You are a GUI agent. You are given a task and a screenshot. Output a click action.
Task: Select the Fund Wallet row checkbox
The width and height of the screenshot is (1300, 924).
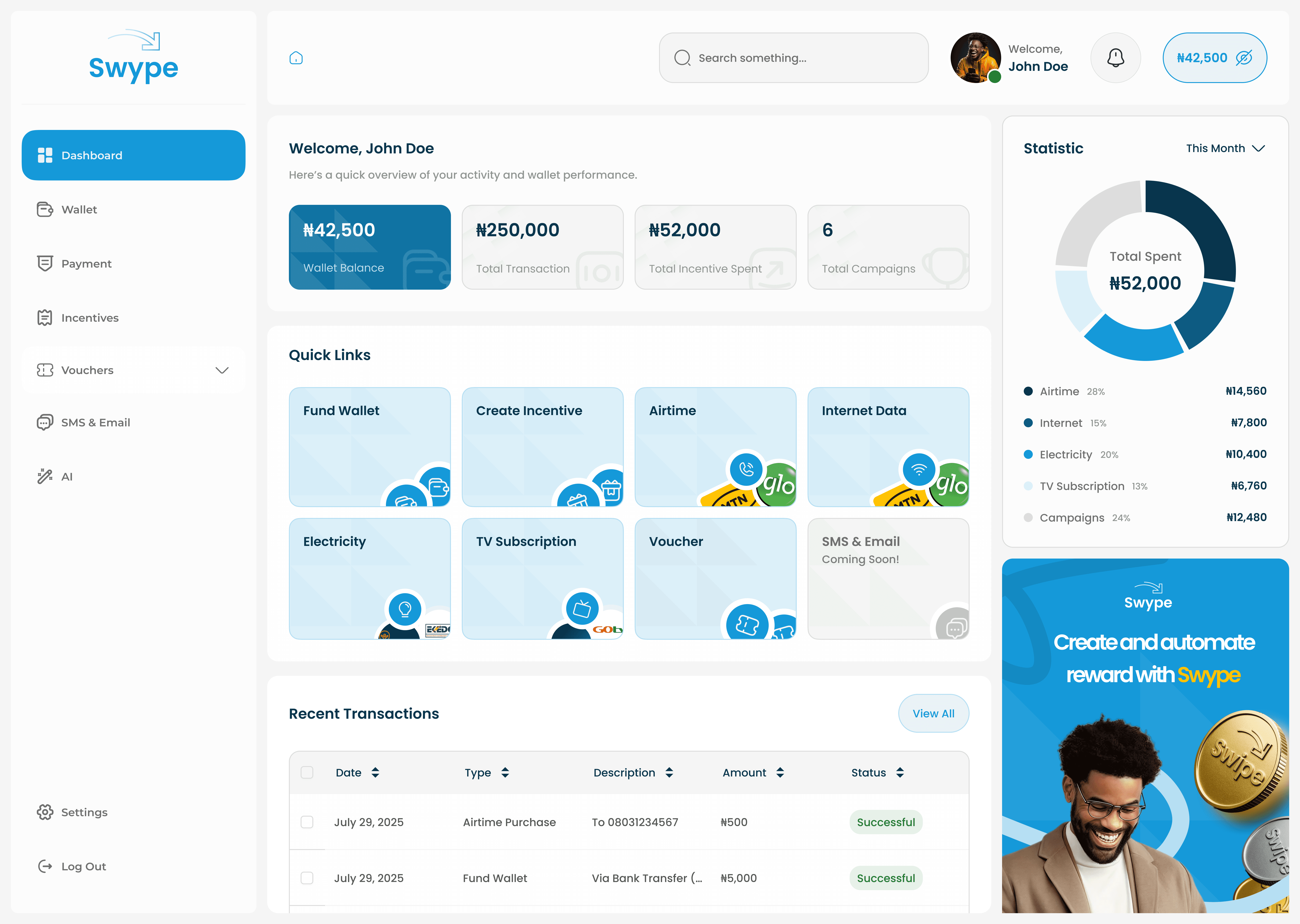click(x=307, y=878)
